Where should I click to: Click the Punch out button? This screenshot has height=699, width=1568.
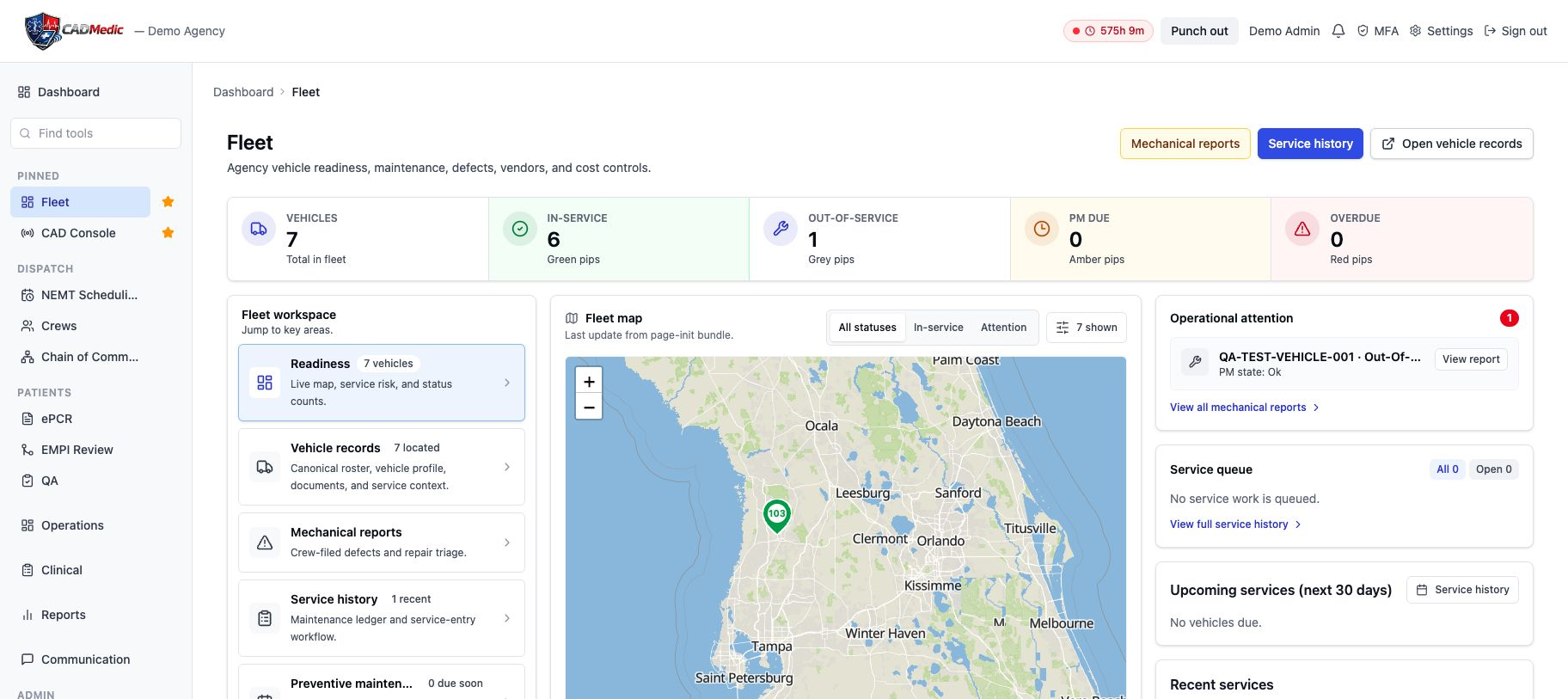click(x=1199, y=31)
